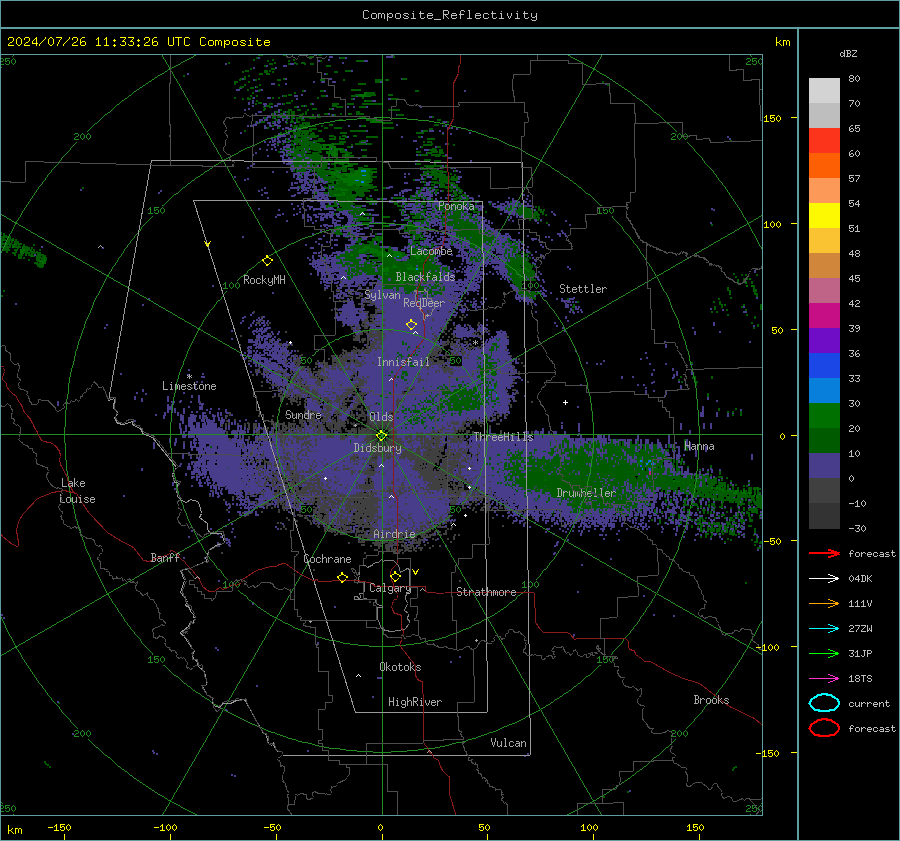Click the Didsbury label at radar center
Image resolution: width=900 pixels, height=841 pixels.
tap(377, 448)
